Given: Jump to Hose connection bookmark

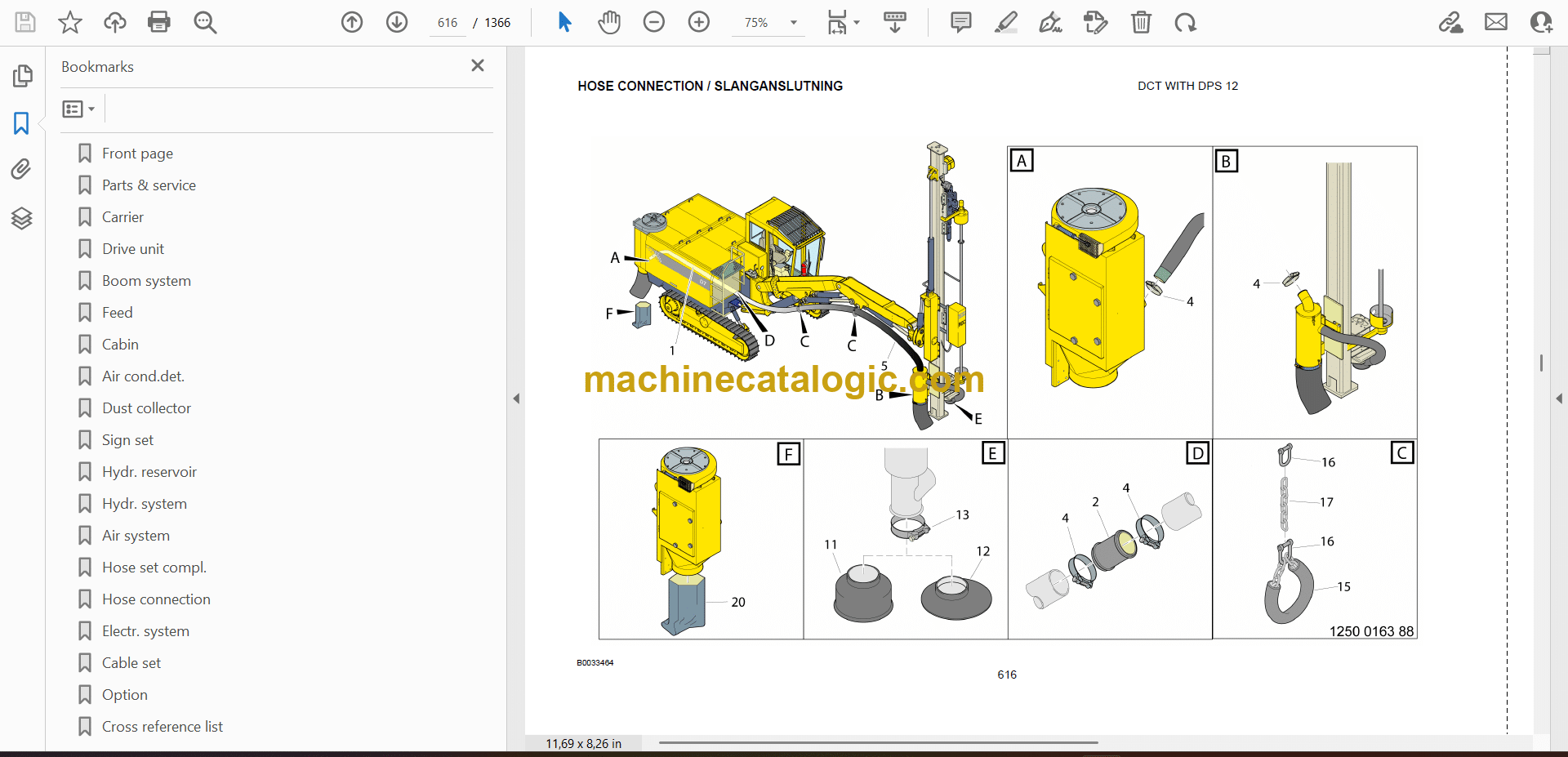Looking at the screenshot, I should coord(156,599).
